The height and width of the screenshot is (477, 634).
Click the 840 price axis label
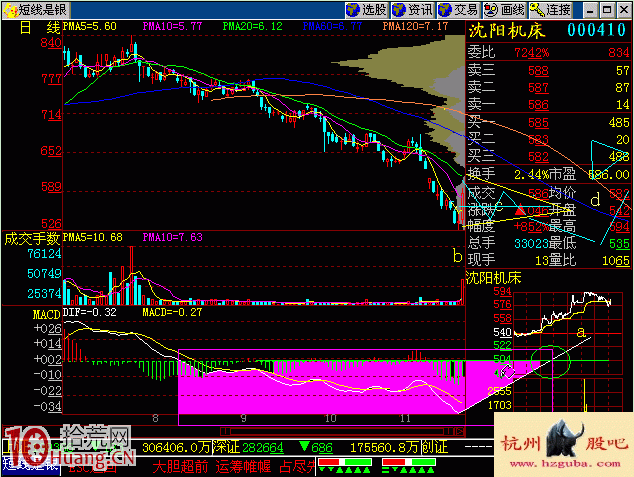coord(51,43)
